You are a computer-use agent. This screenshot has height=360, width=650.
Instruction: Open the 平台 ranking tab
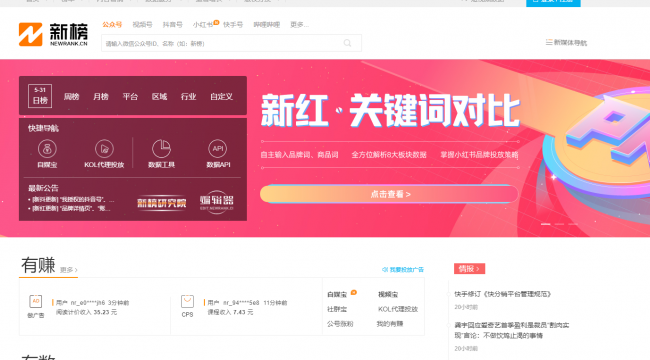(x=130, y=97)
